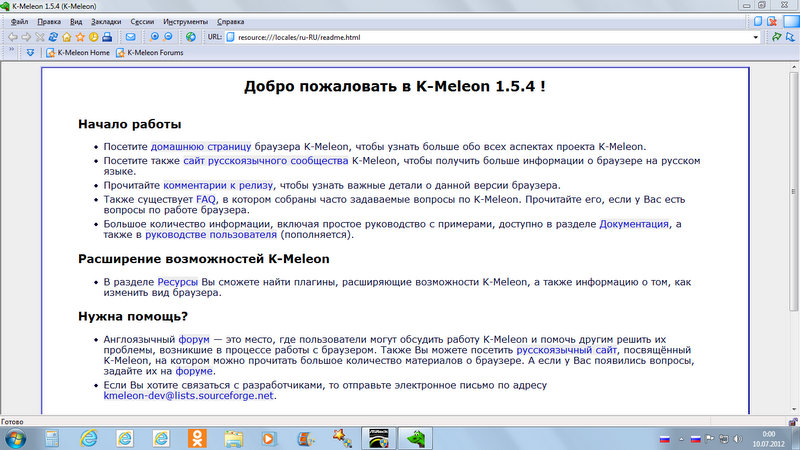Screen dimensions: 800x450
Task: Open the руководстве пользователя link
Action: (x=211, y=235)
